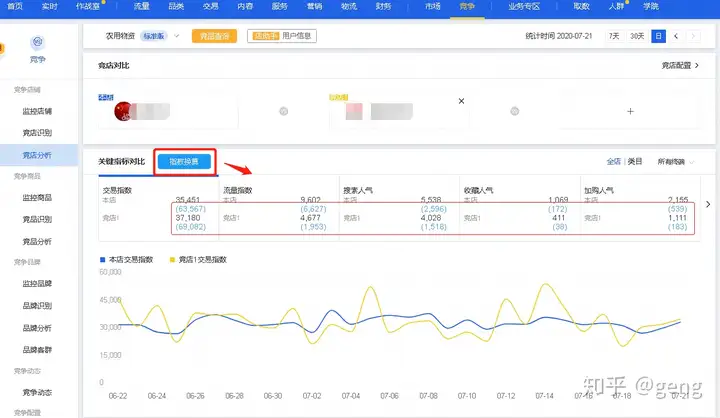Open the 实时 top menu
720x418 pixels.
49,6
